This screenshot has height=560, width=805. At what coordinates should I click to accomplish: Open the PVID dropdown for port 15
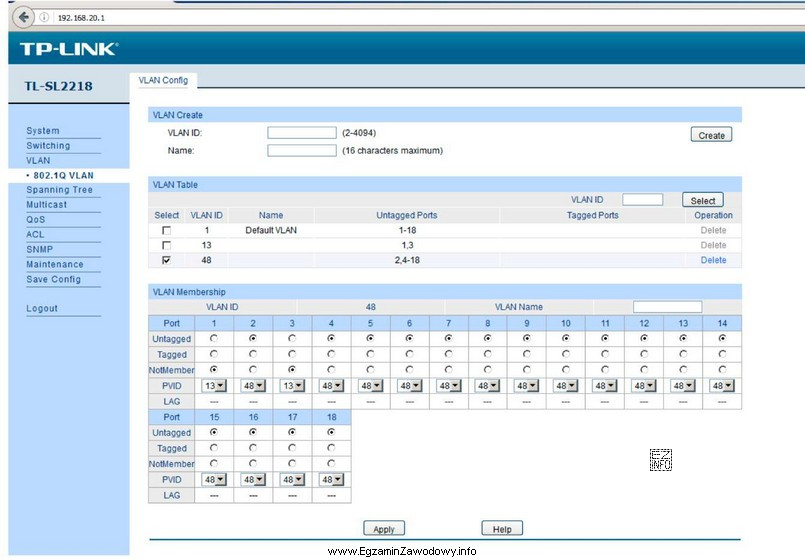pyautogui.click(x=214, y=479)
